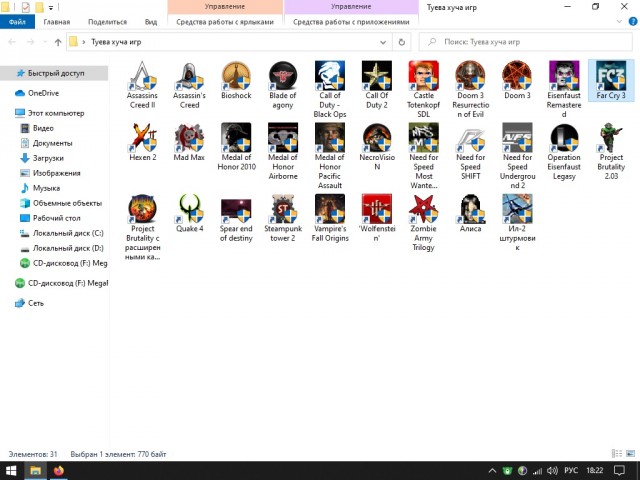Select the Алиса shortcut
Viewport: 640px width, 480px height.
click(471, 213)
